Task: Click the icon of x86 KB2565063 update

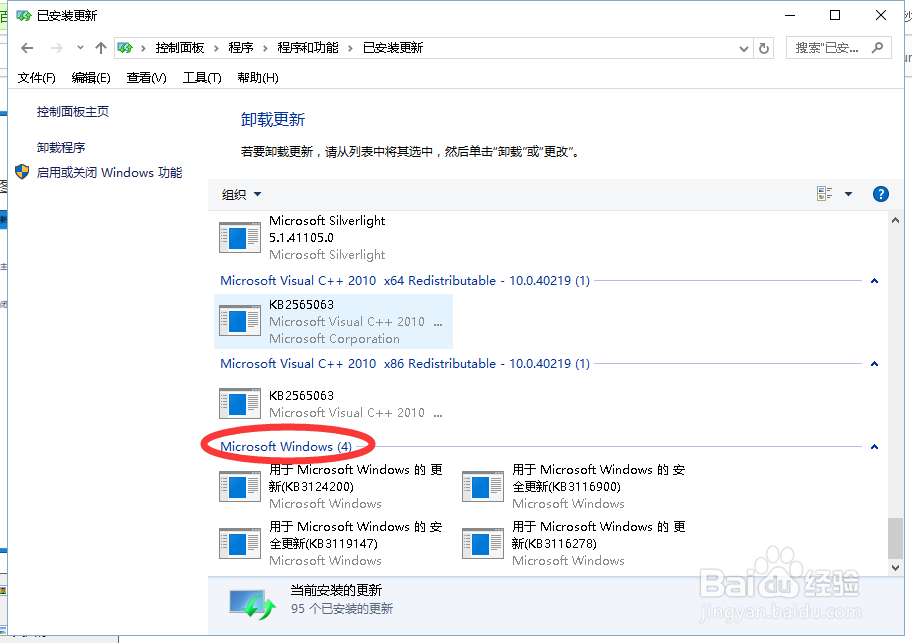Action: click(x=240, y=403)
